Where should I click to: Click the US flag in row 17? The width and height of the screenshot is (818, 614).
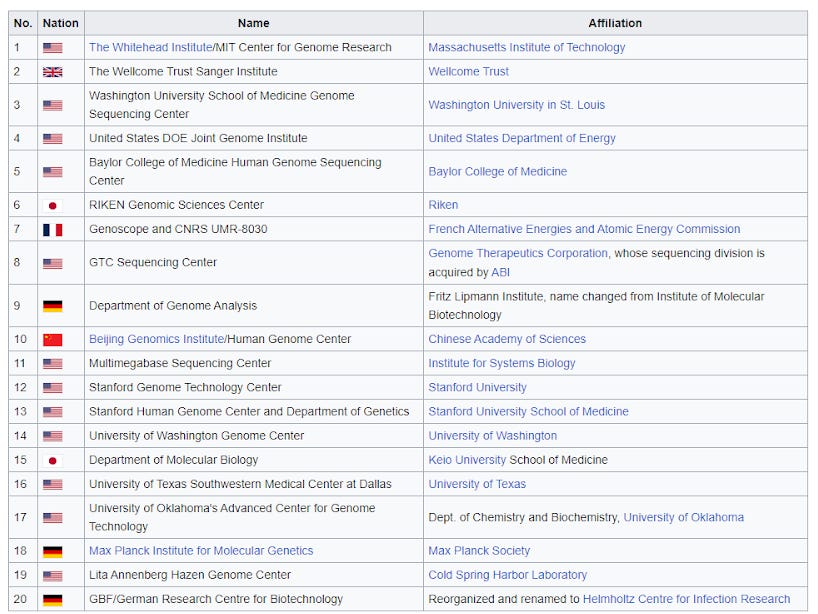[x=52, y=518]
